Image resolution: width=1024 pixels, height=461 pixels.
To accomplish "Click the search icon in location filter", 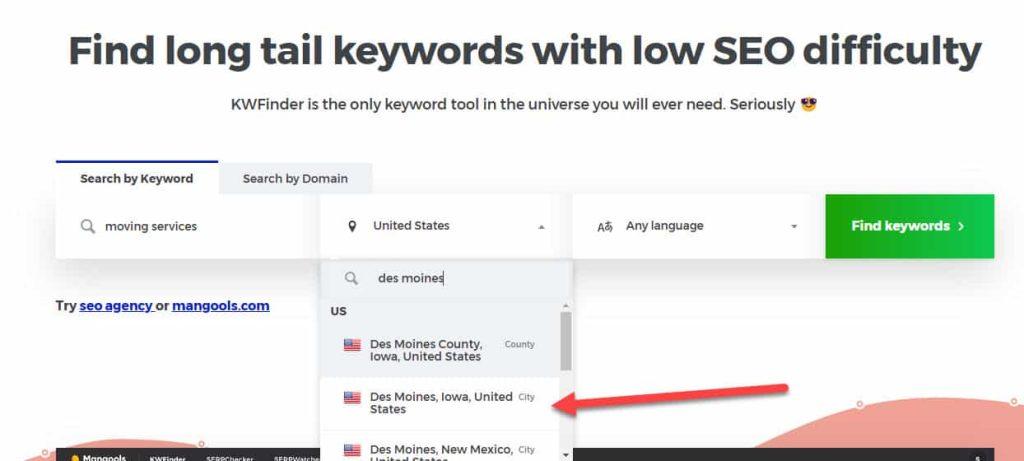I will (351, 279).
